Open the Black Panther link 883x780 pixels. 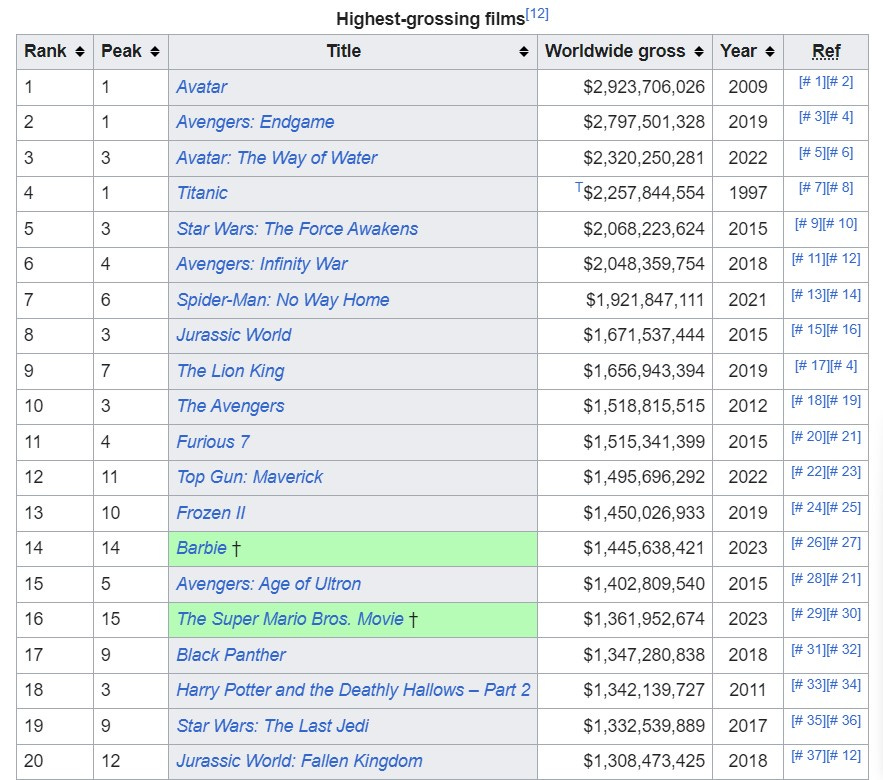click(x=231, y=654)
